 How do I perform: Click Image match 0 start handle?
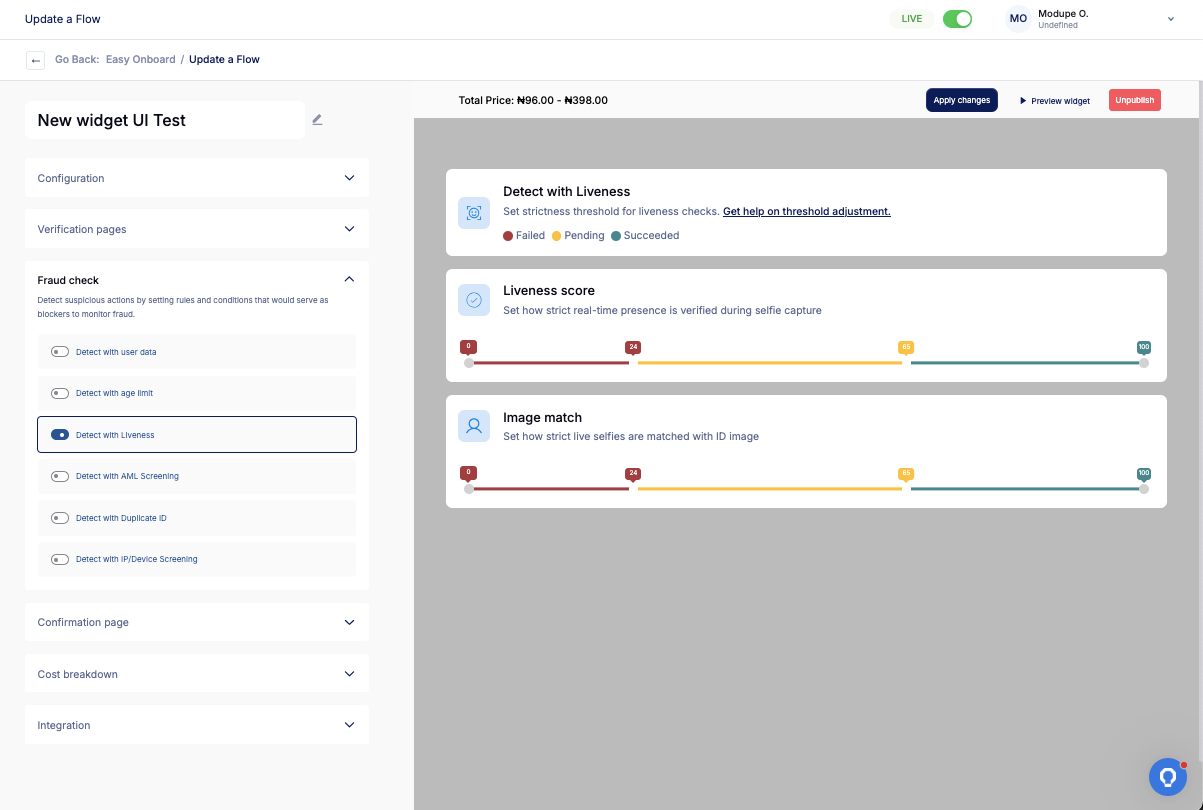tap(468, 489)
